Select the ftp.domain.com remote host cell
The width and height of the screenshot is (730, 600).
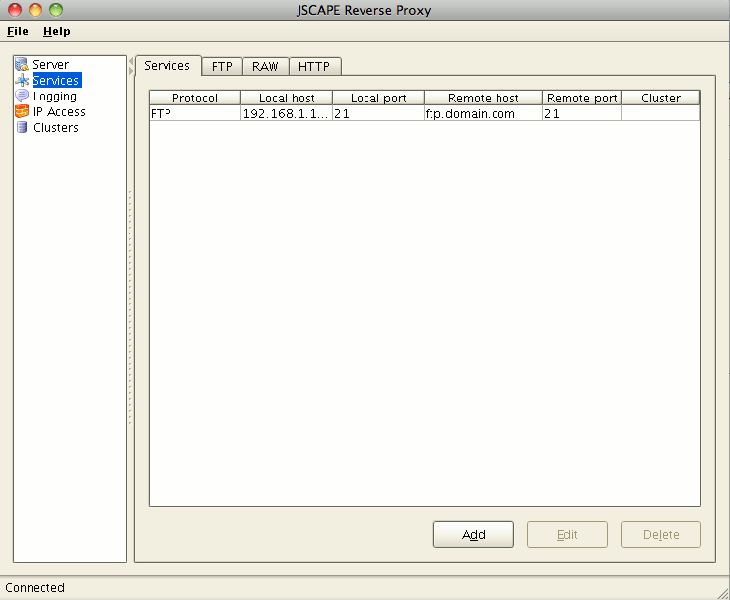coord(483,113)
